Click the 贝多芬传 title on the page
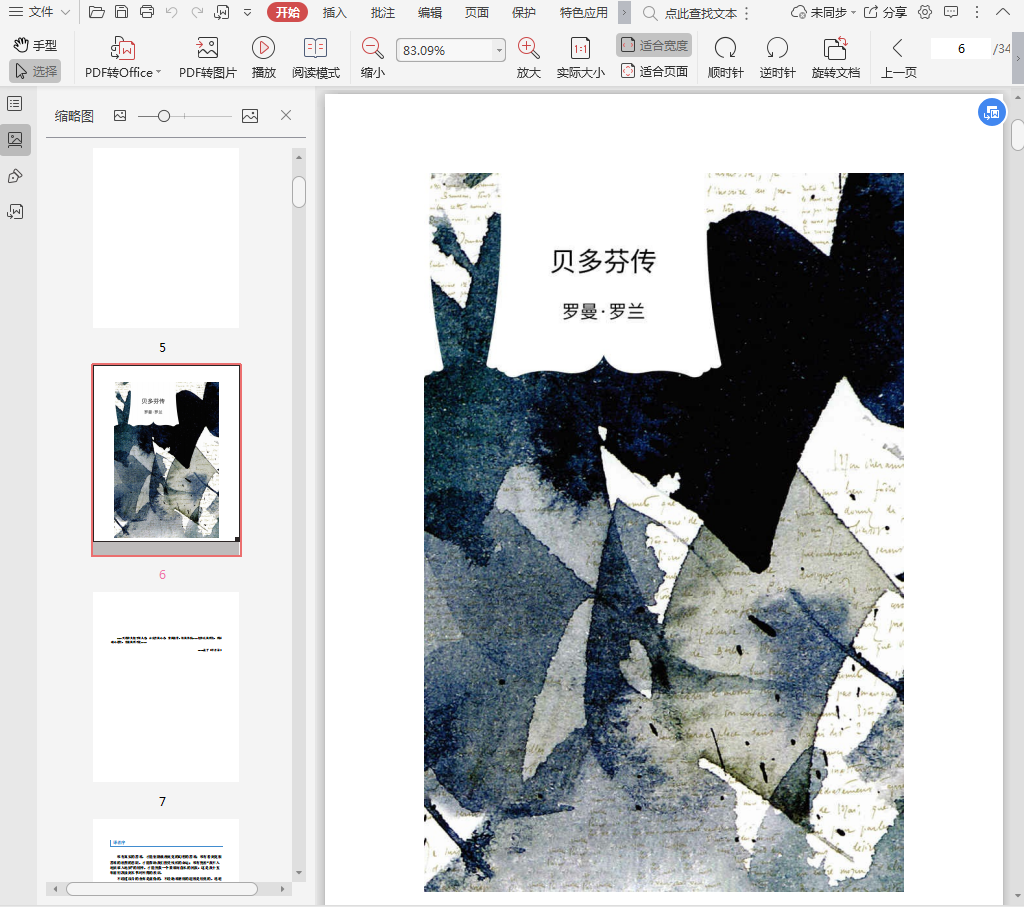This screenshot has height=907, width=1024. [603, 261]
